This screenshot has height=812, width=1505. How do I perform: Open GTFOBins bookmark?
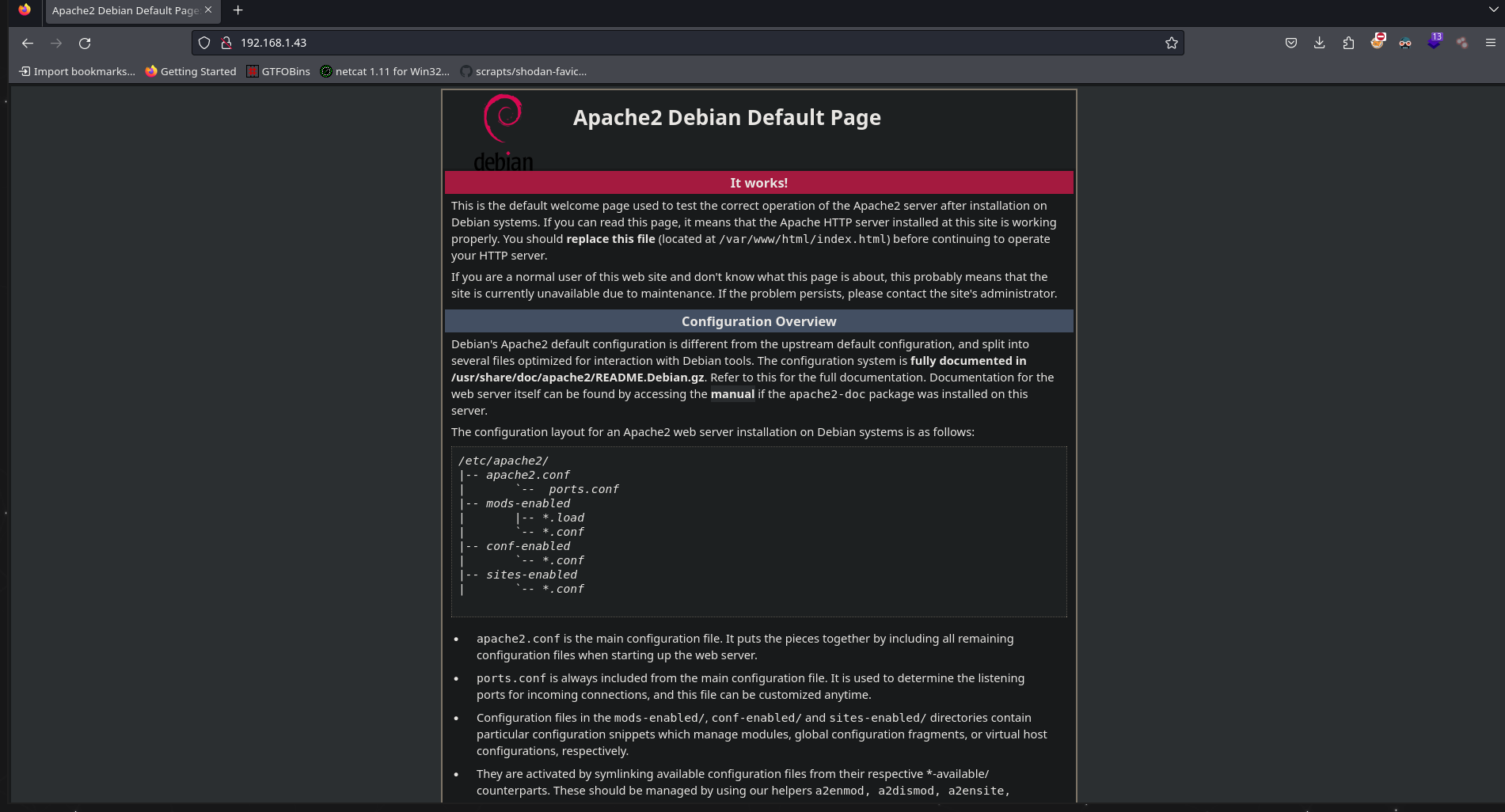coord(278,71)
